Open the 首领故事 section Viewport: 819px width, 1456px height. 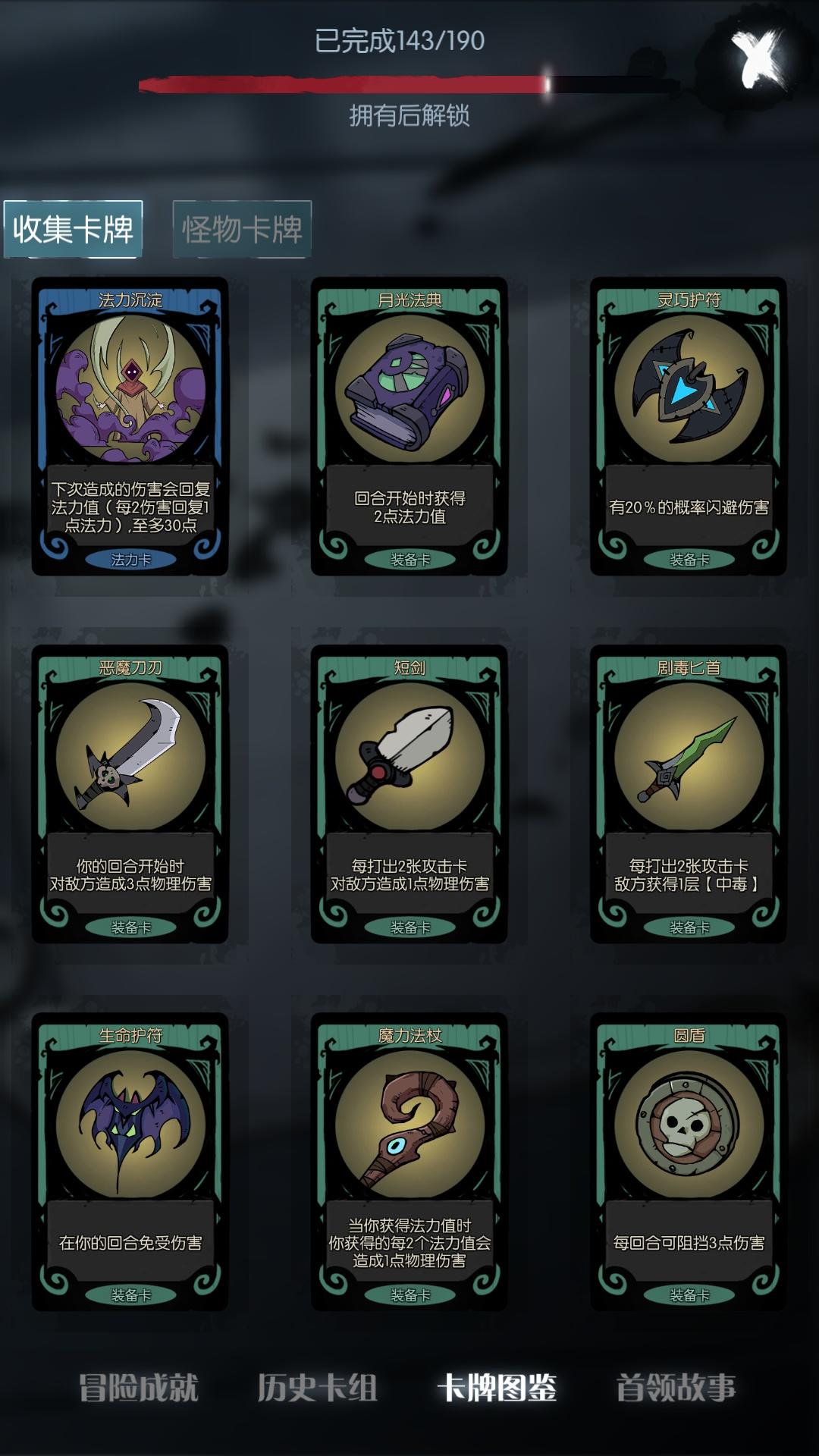[676, 1388]
